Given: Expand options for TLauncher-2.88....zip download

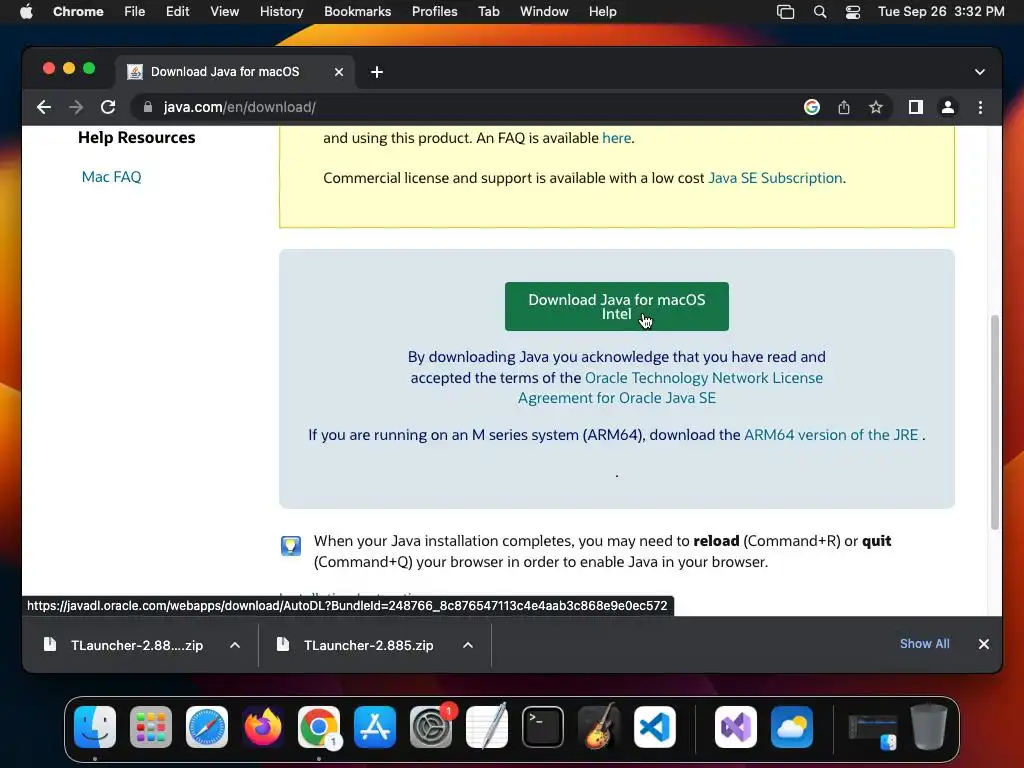Looking at the screenshot, I should pyautogui.click(x=235, y=645).
